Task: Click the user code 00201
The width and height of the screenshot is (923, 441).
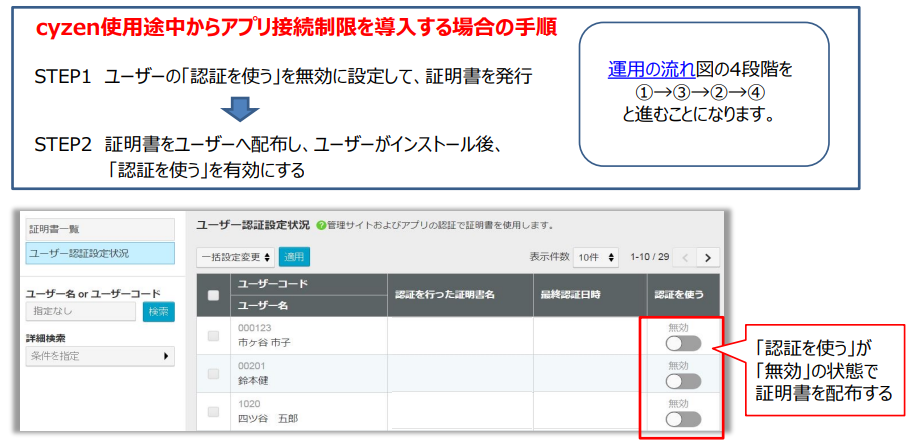Action: click(253, 366)
